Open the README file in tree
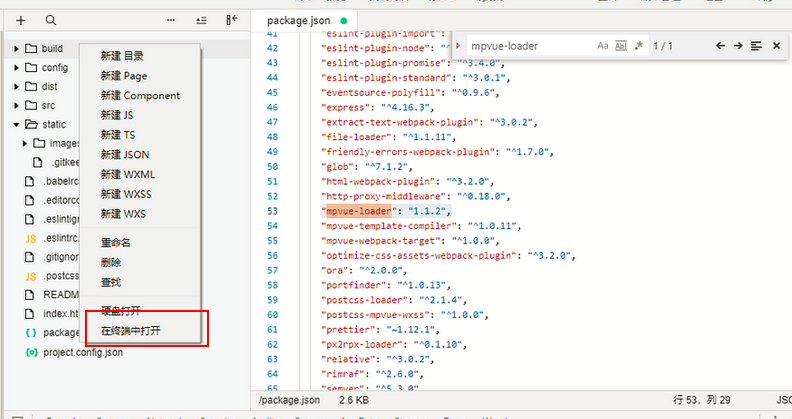This screenshot has width=792, height=419. point(61,295)
